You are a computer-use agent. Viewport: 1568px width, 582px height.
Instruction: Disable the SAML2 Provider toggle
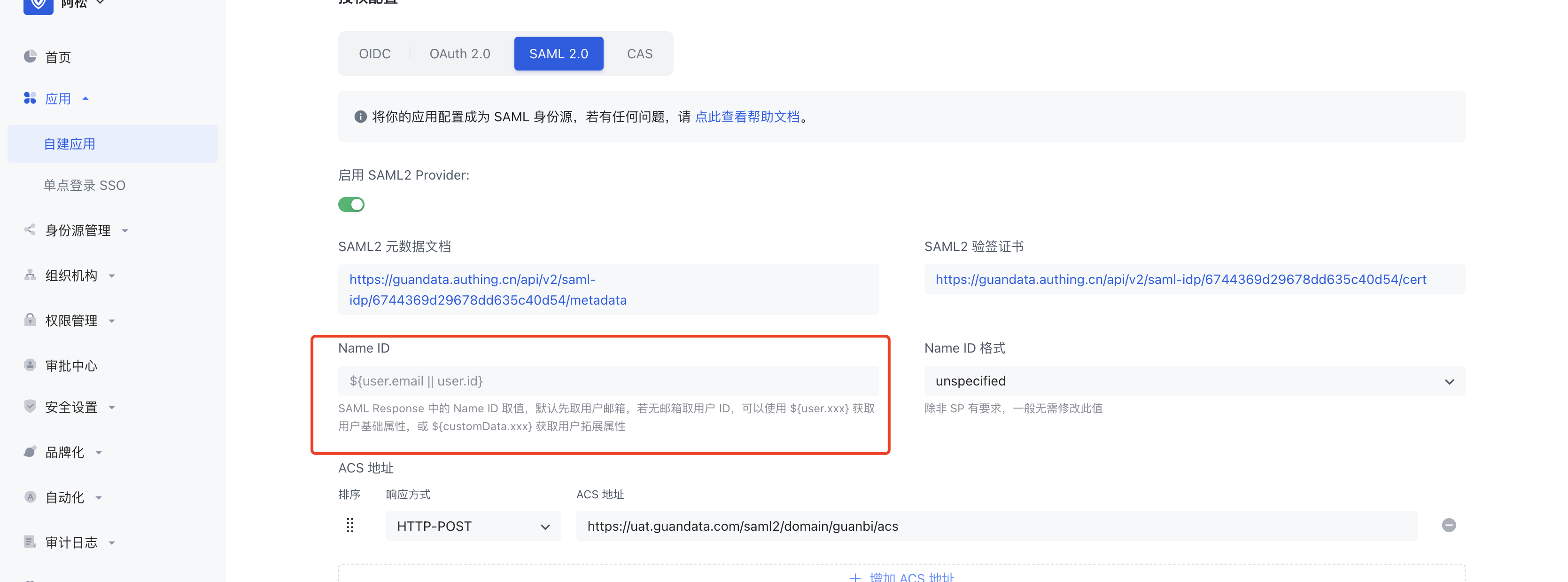click(351, 205)
